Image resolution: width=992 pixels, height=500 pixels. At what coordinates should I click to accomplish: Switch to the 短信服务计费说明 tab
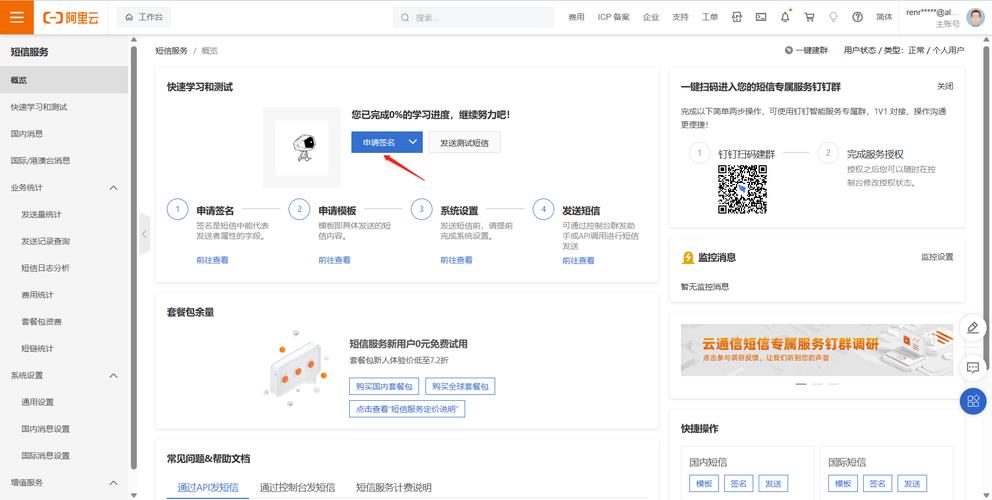pos(394,487)
